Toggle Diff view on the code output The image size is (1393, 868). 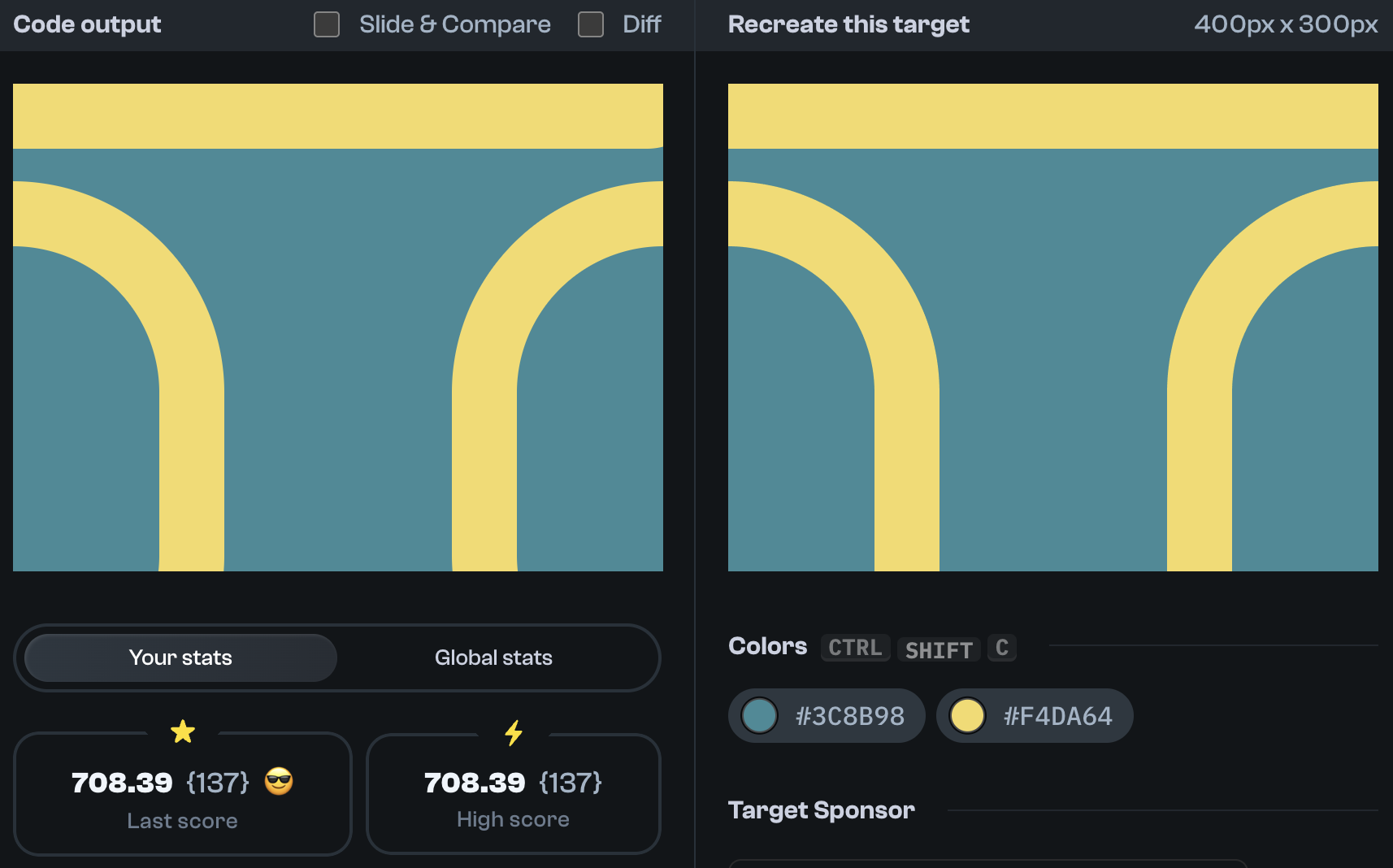click(x=590, y=24)
